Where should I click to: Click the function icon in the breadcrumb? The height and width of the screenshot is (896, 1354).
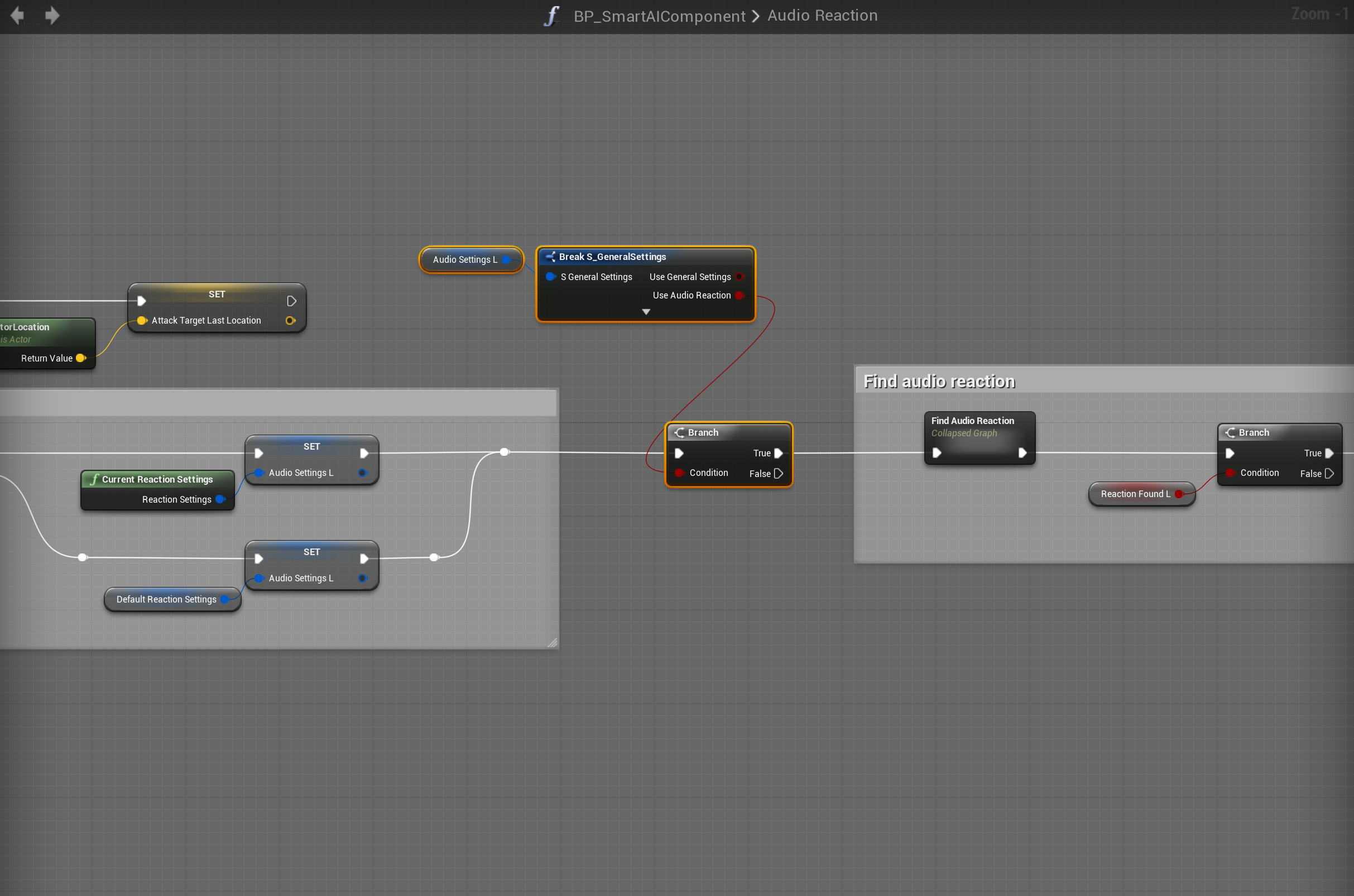pyautogui.click(x=551, y=16)
